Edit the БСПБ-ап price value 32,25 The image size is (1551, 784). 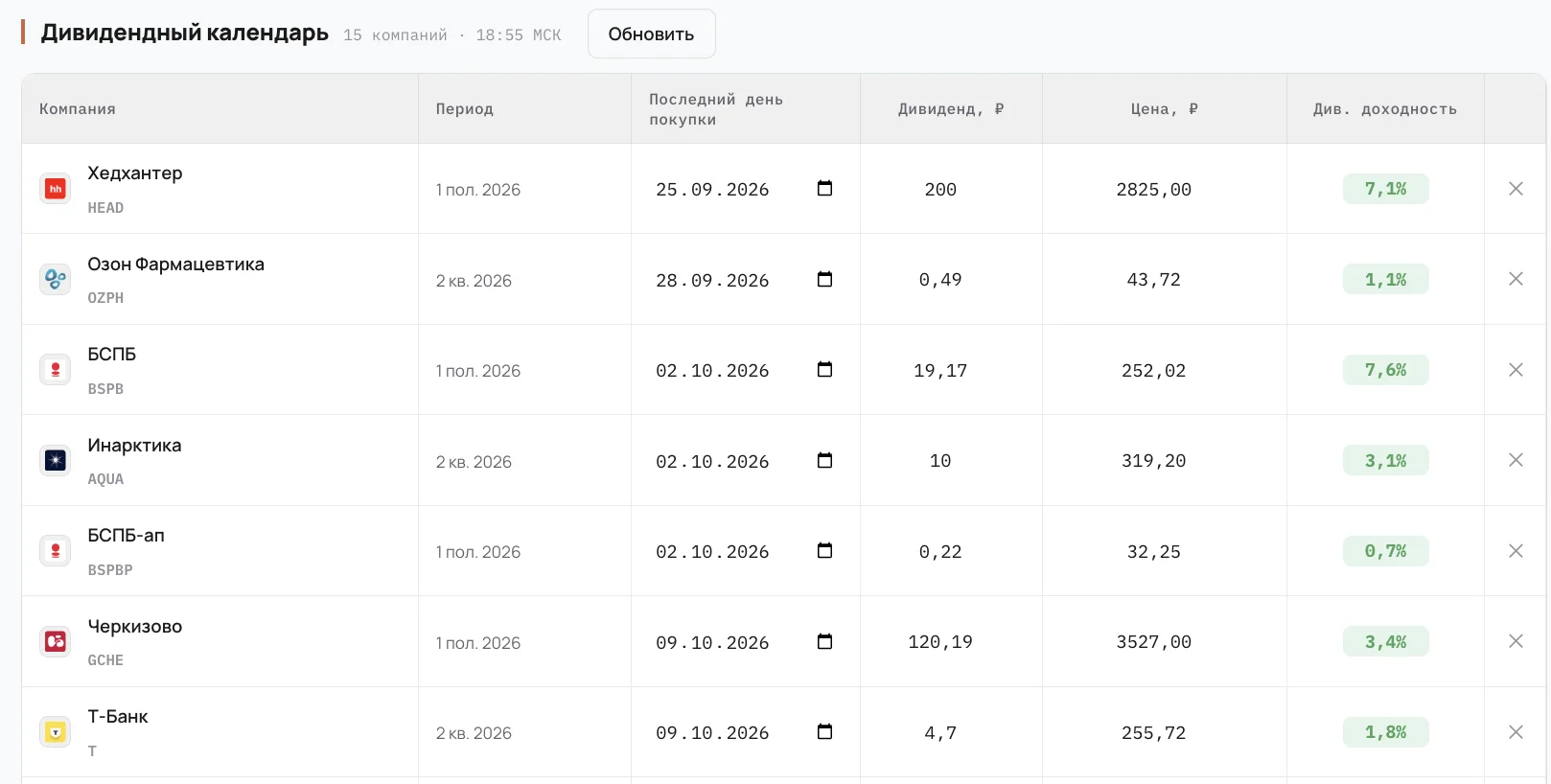pyautogui.click(x=1154, y=551)
